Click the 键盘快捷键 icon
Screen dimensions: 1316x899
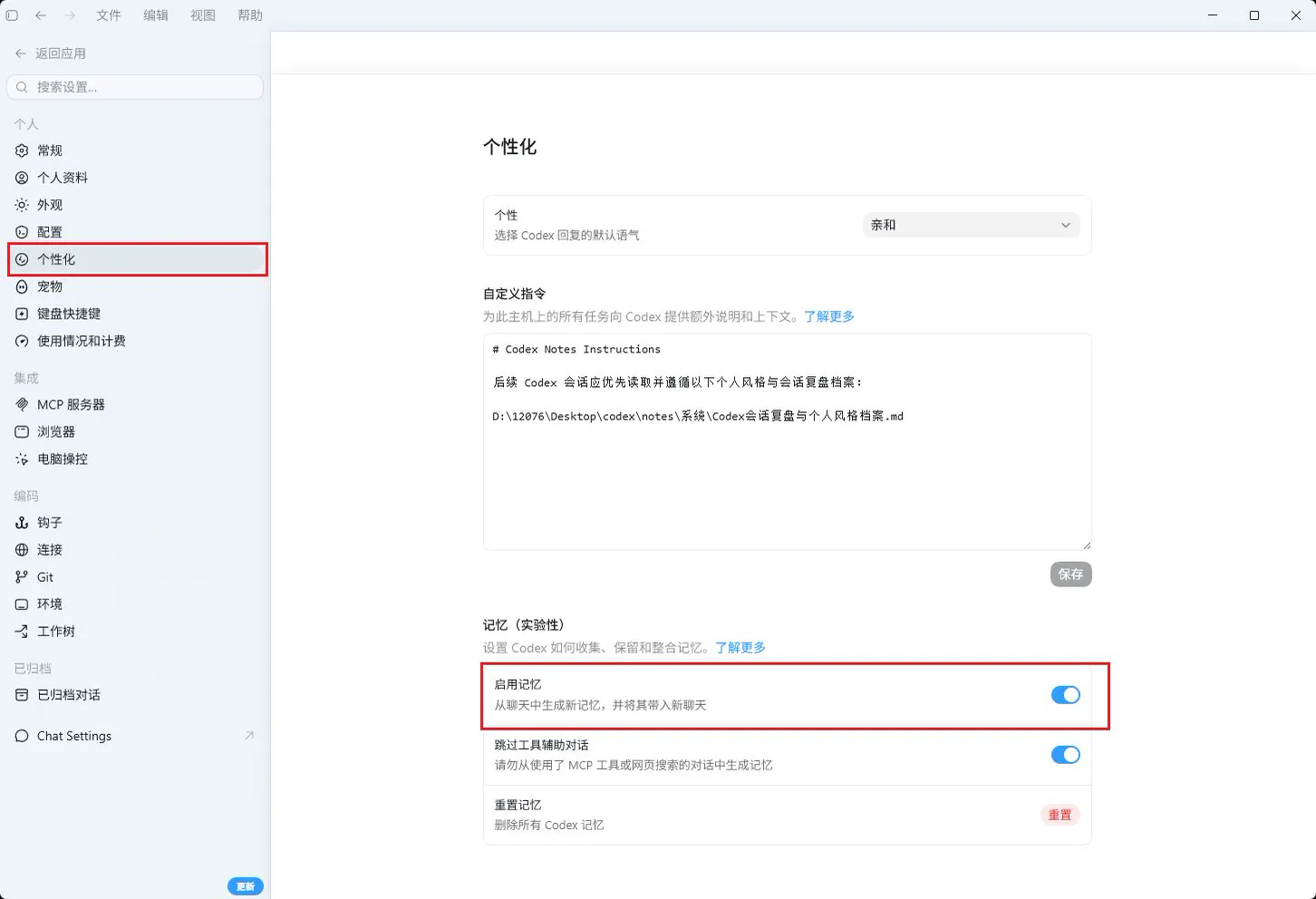click(22, 314)
